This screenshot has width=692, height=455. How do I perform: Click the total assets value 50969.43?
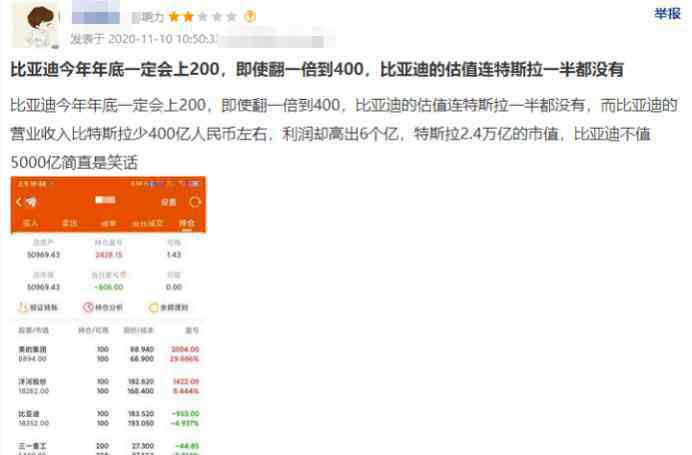[x=43, y=255]
